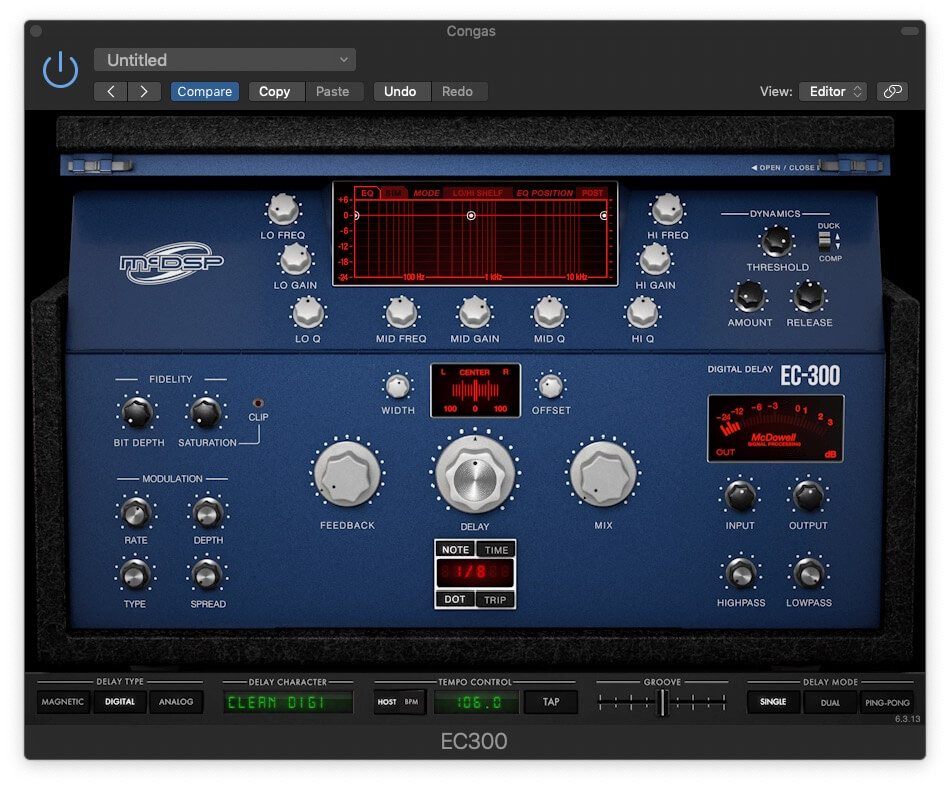Click the link chain icon button
The image size is (950, 788).
[x=892, y=91]
